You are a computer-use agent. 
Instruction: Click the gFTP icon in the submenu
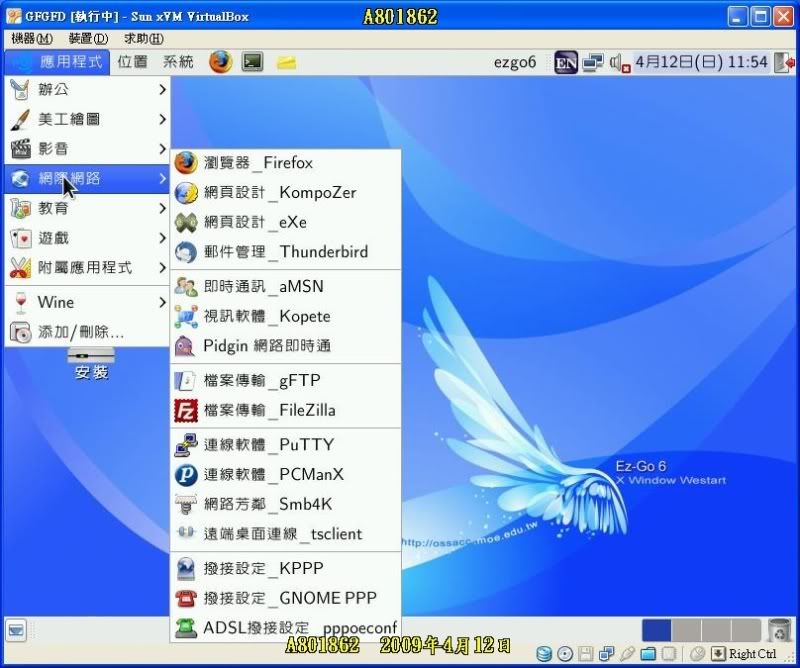pos(185,381)
